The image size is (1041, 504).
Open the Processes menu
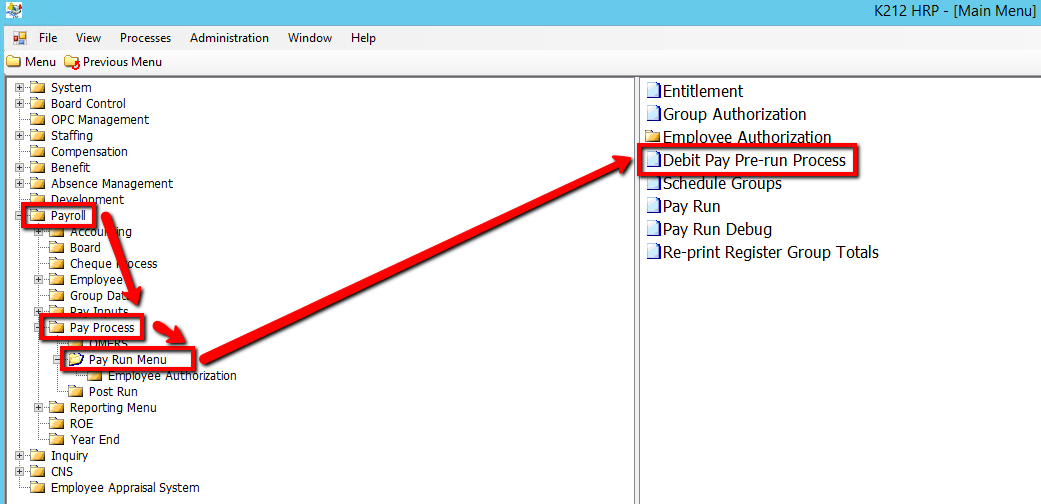tap(145, 38)
